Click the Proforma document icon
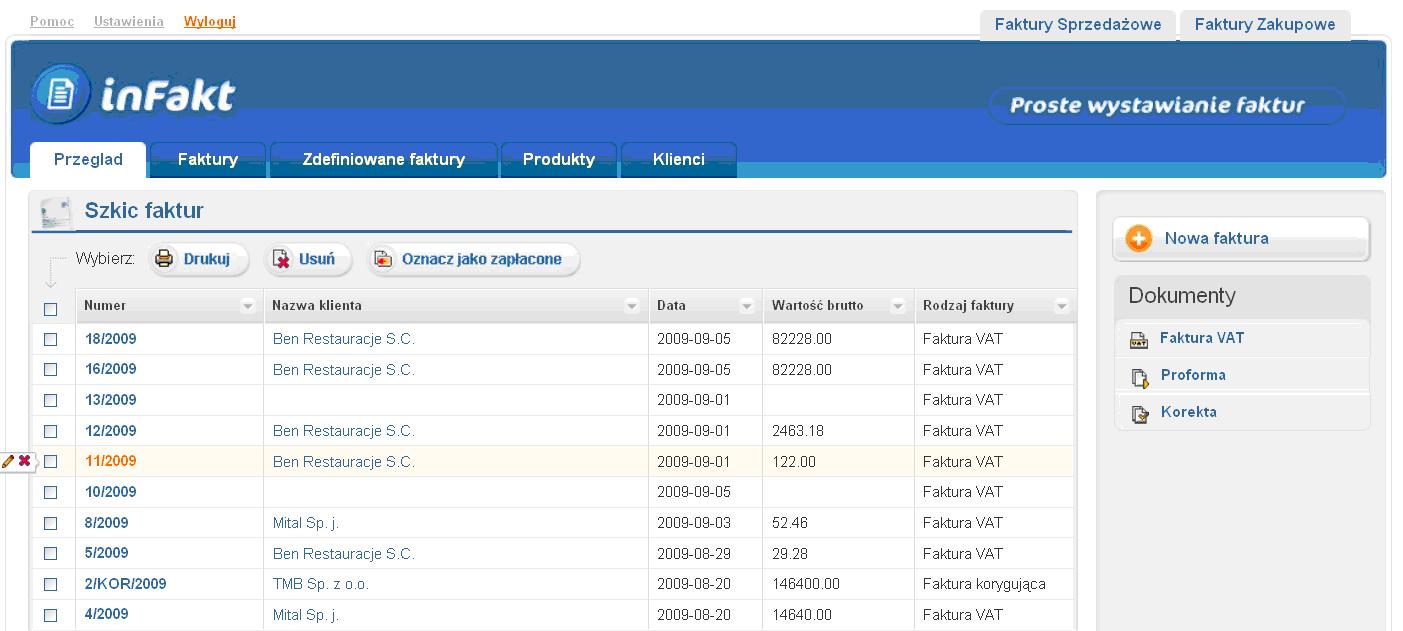1403x631 pixels. pos(1139,376)
